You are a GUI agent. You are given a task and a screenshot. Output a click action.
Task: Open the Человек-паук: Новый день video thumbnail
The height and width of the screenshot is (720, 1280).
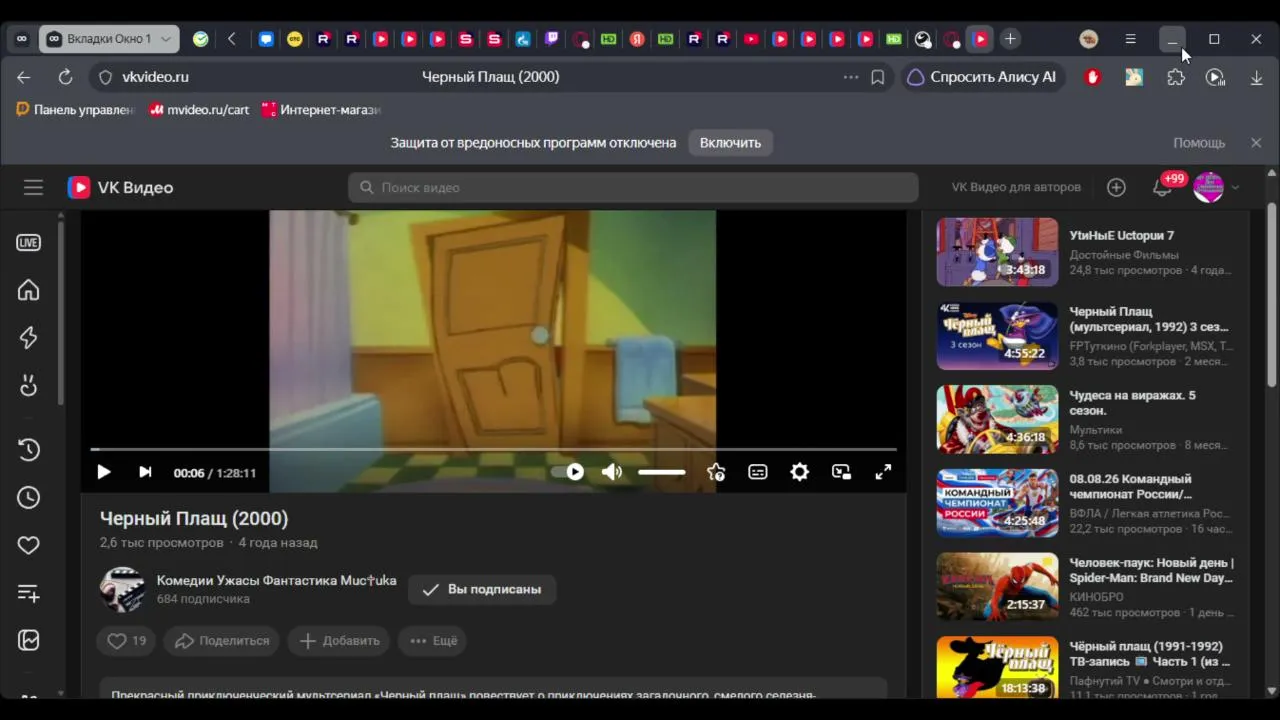(x=997, y=586)
